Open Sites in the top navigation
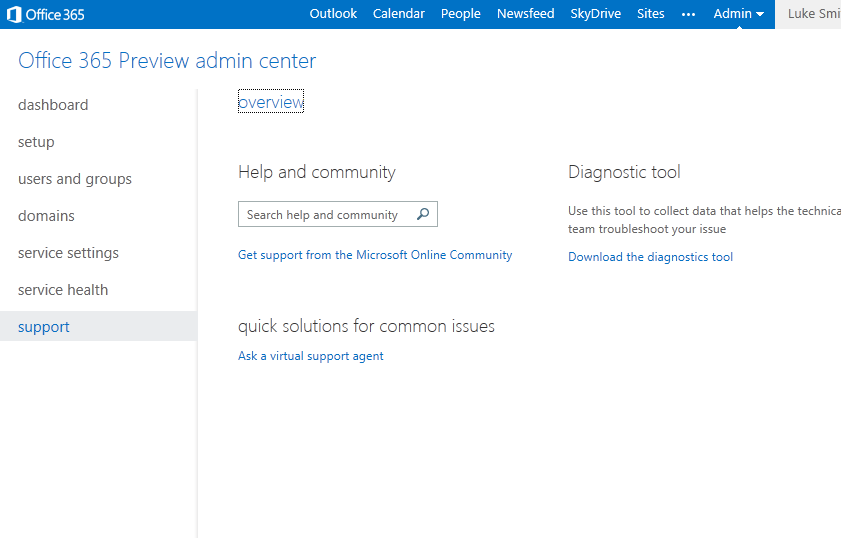The image size is (841, 538). 650,14
